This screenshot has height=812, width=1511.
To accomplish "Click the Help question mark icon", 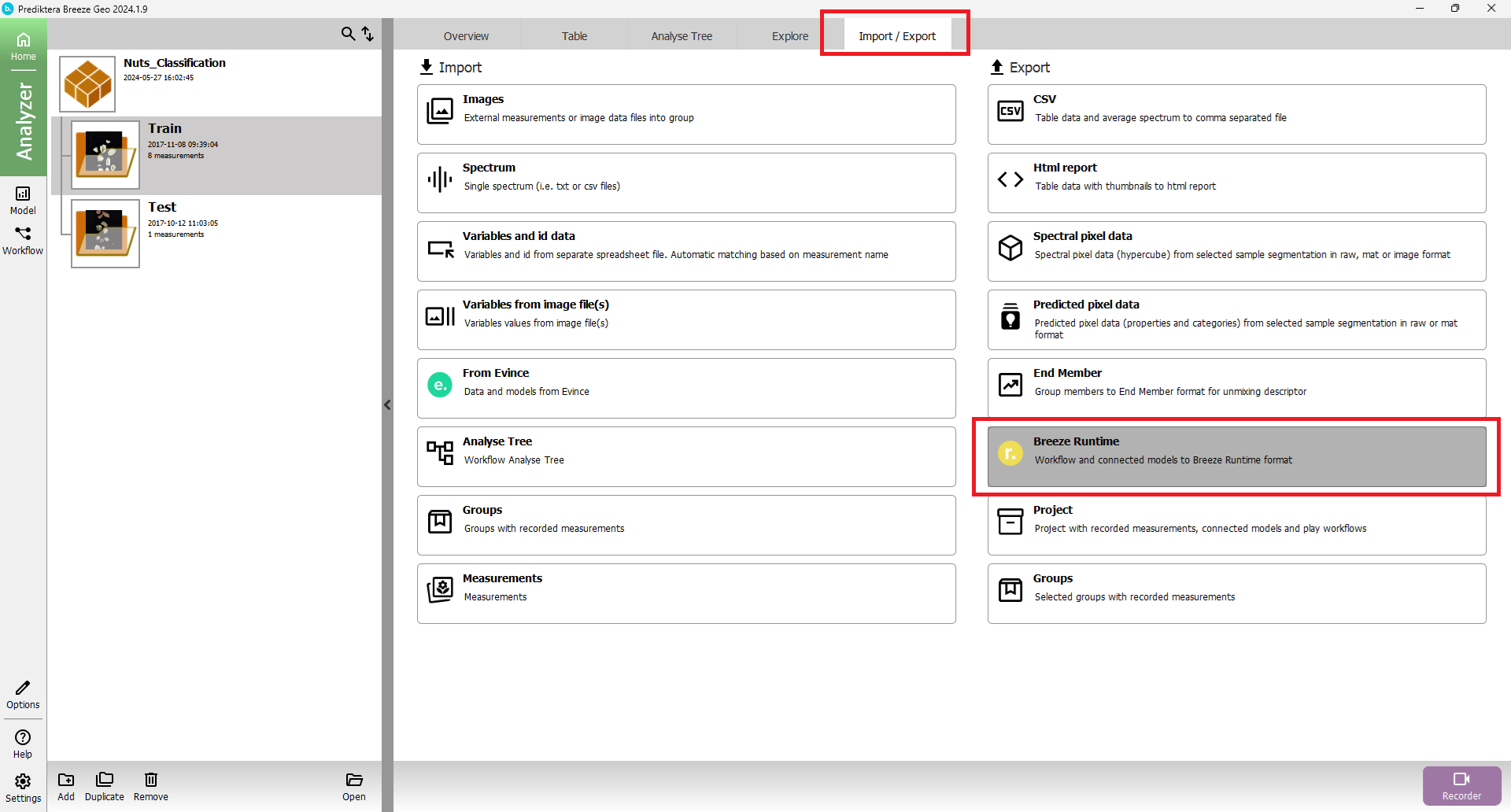I will pos(23,743).
